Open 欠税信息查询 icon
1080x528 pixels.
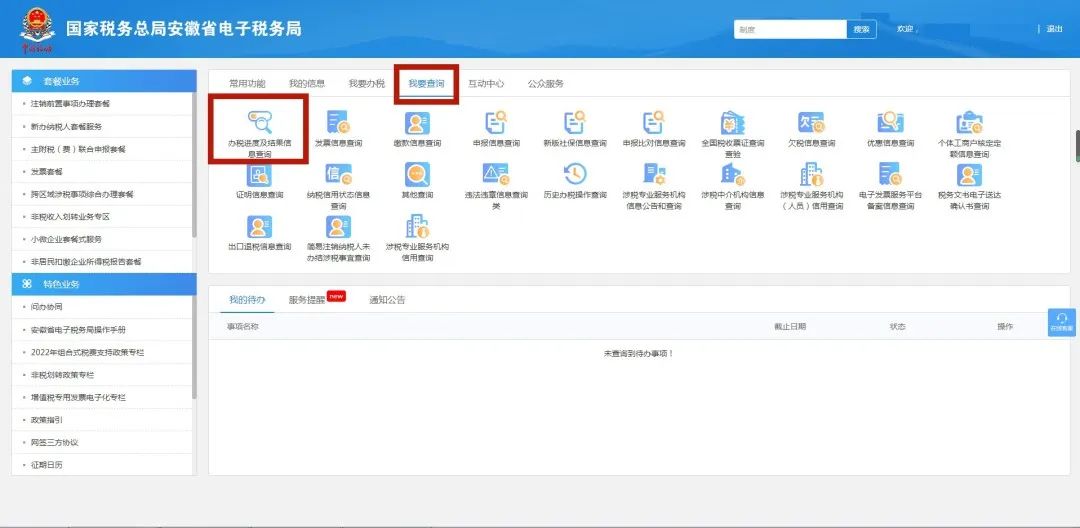point(811,122)
